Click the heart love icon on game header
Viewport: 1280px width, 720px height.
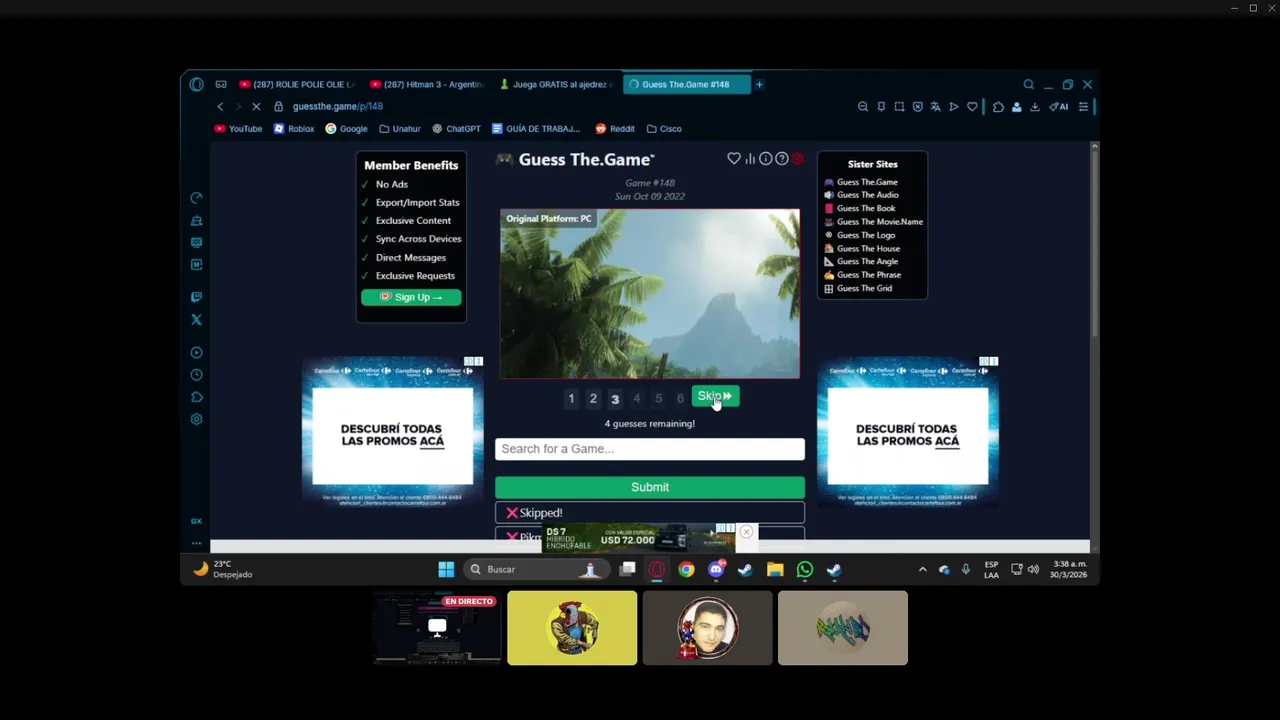(734, 159)
